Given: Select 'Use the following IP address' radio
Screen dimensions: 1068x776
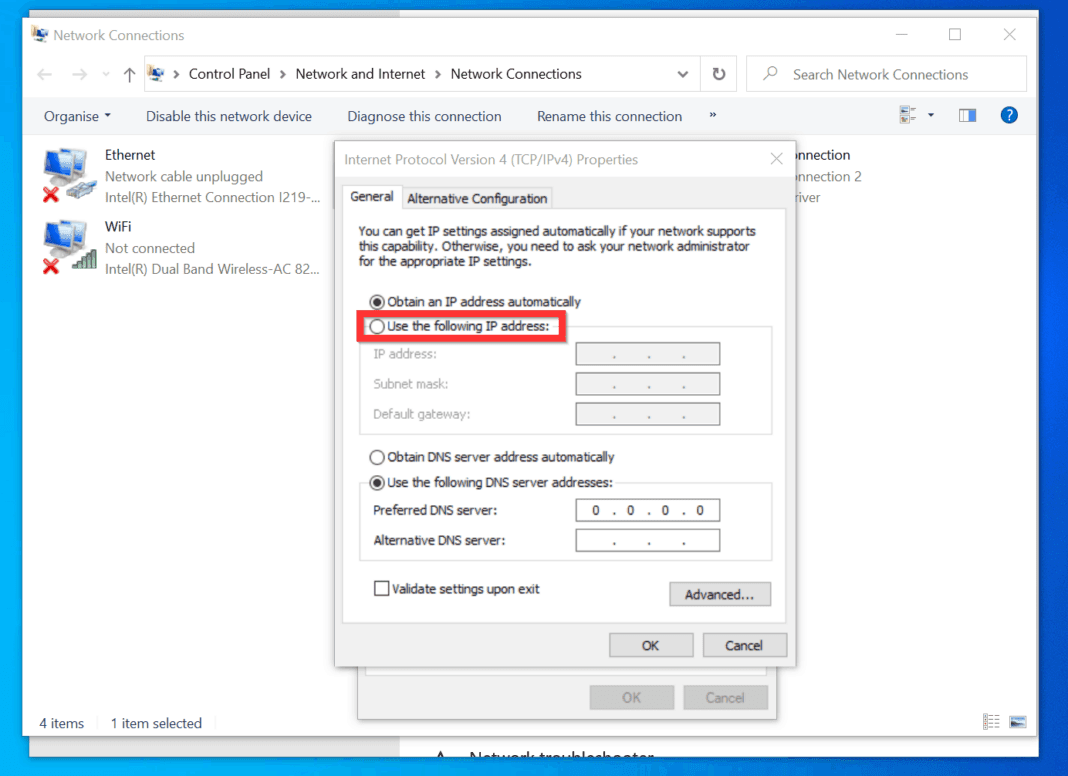Looking at the screenshot, I should 377,326.
